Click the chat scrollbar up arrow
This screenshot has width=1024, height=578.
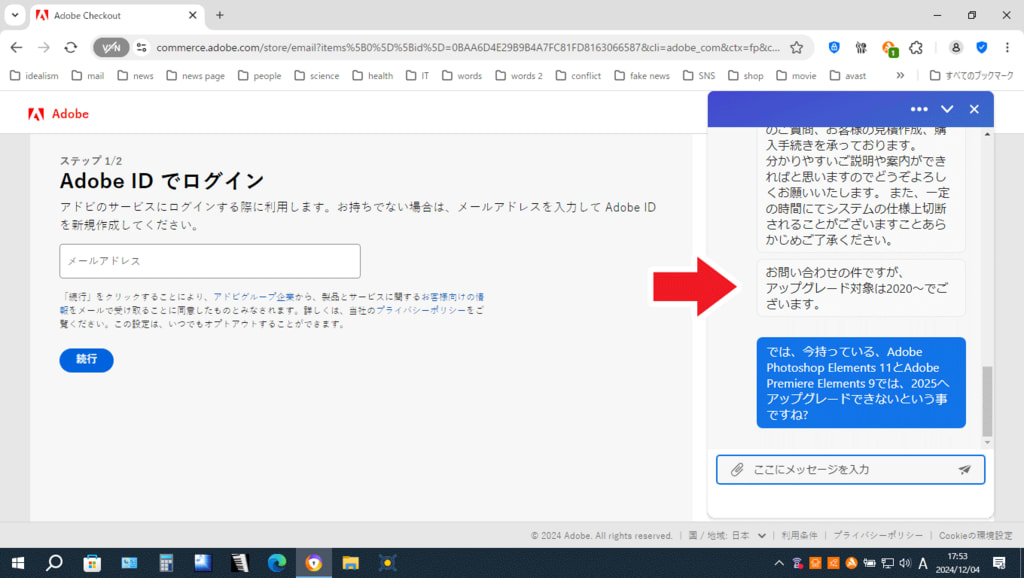coord(987,134)
